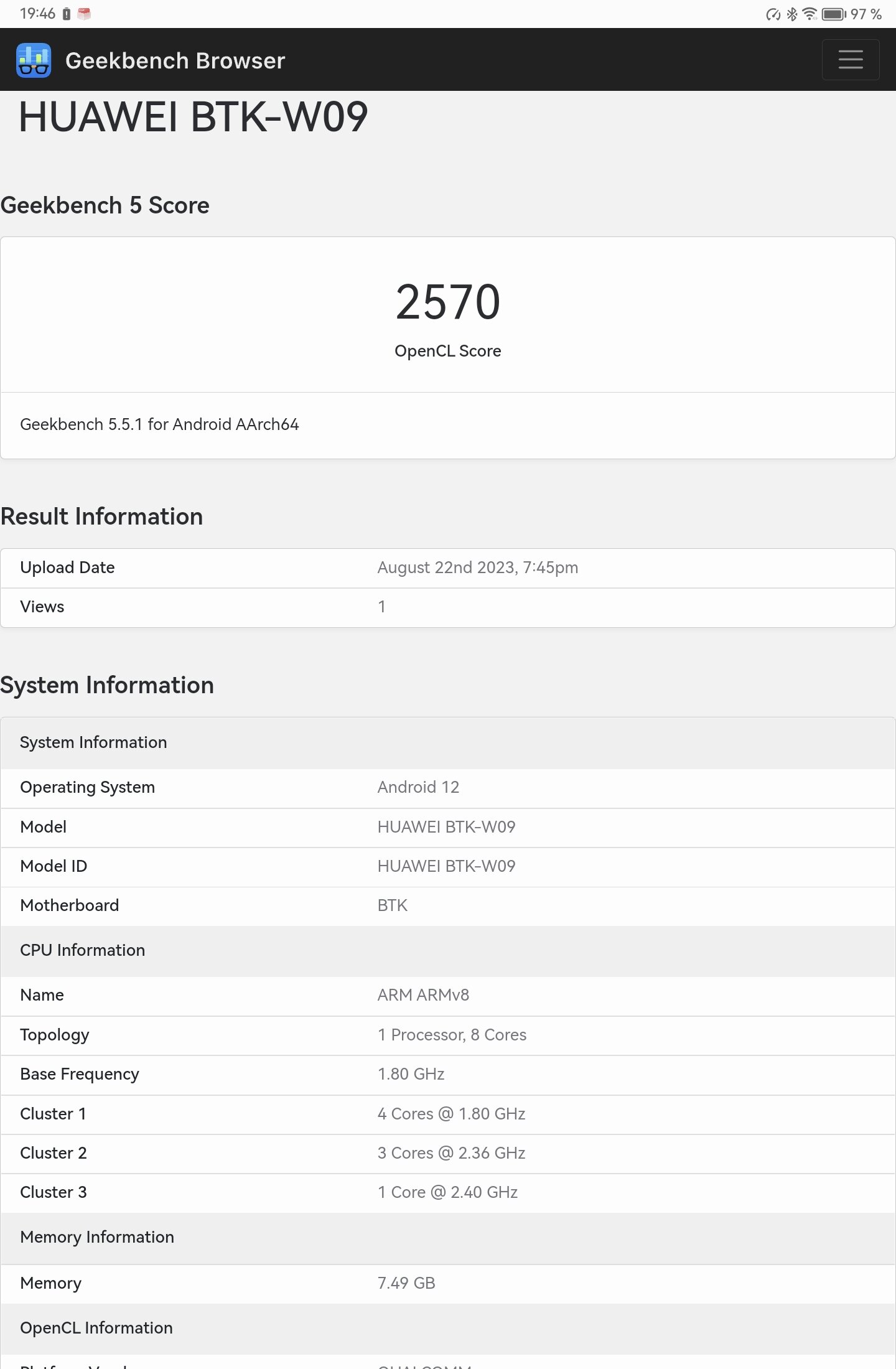
Task: Select the ARM ARMv8 value
Action: click(423, 995)
